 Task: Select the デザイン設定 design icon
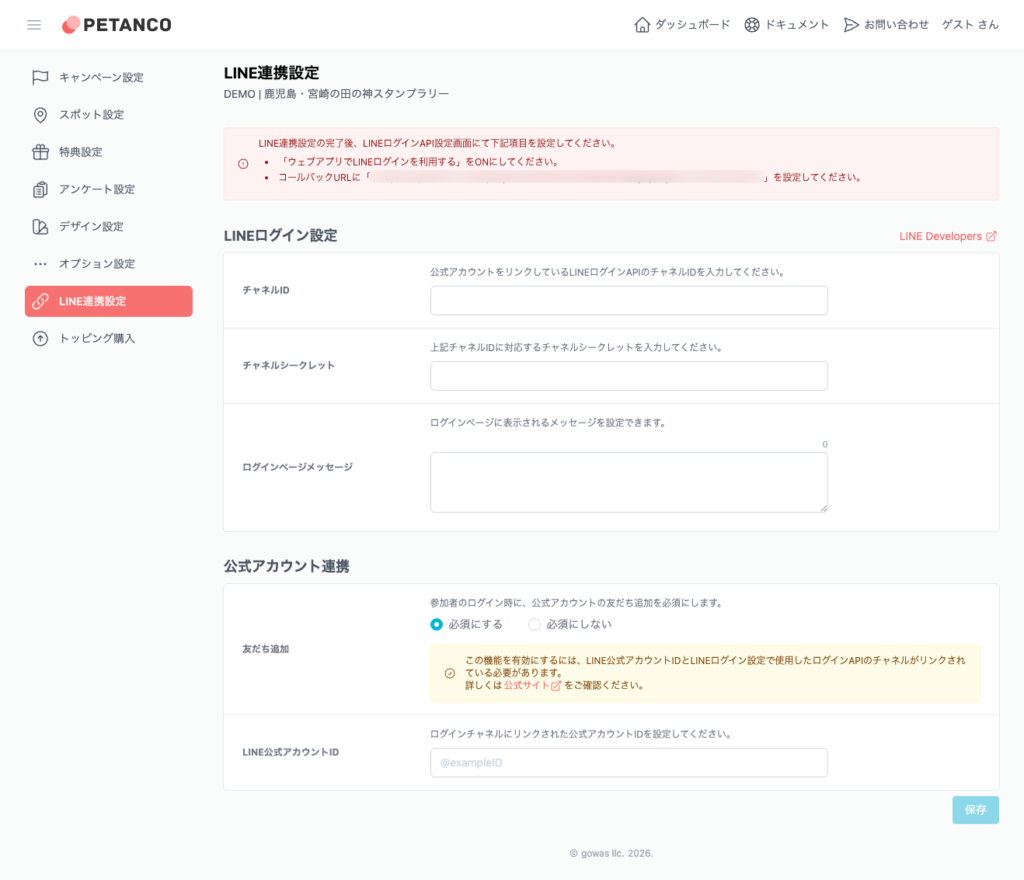(39, 226)
